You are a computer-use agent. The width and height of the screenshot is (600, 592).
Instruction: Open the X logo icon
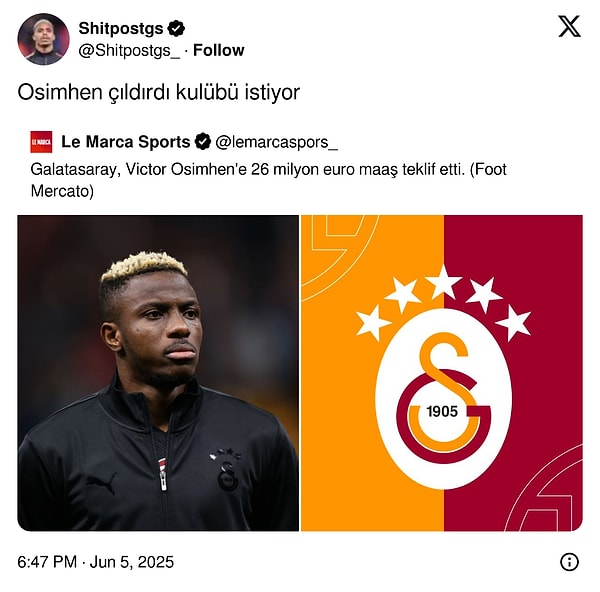click(x=569, y=26)
